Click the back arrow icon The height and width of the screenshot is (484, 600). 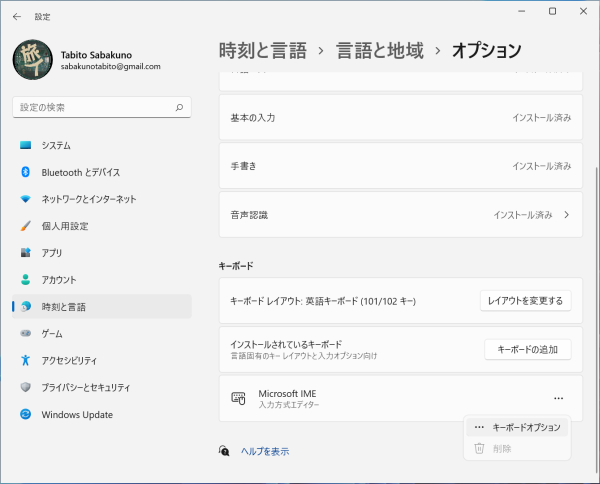pos(17,16)
